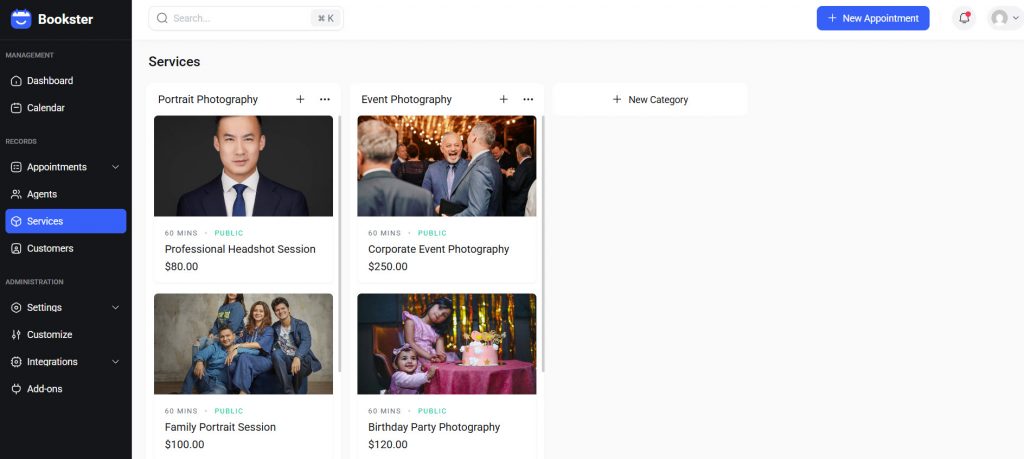Open the Agents page
Screen dimensions: 1024x459
click(x=42, y=194)
